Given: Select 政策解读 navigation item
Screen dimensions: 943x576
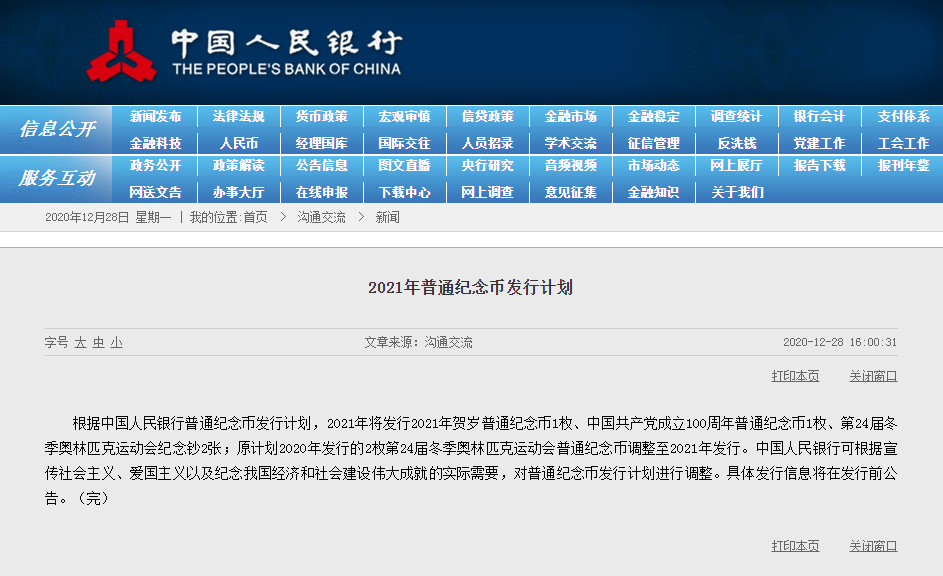Looking at the screenshot, I should point(238,165).
